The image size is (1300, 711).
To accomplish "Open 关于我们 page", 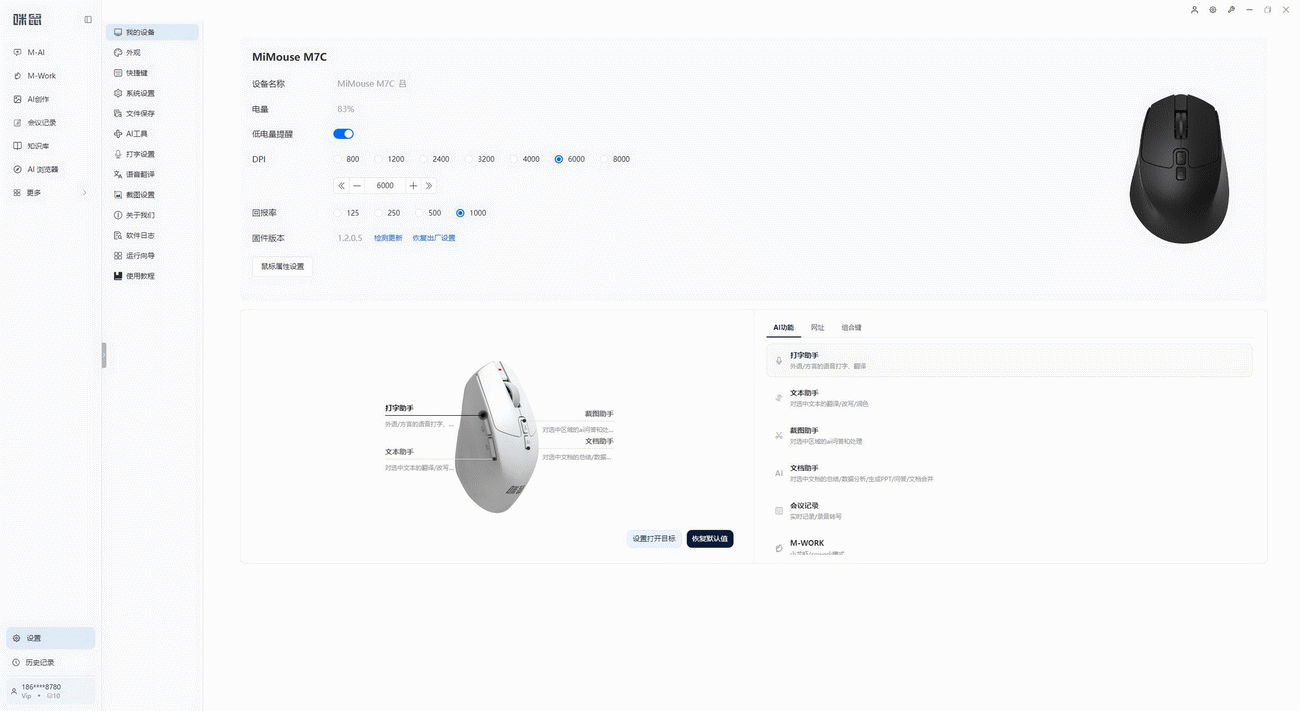I will pyautogui.click(x=152, y=215).
